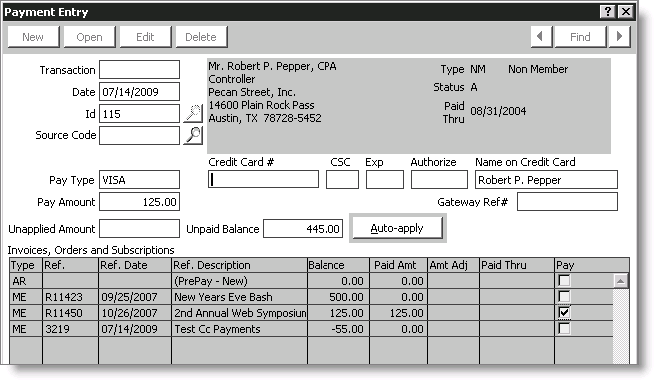The width and height of the screenshot is (655, 381).
Task: Click the Non Member type text
Action: tap(538, 69)
